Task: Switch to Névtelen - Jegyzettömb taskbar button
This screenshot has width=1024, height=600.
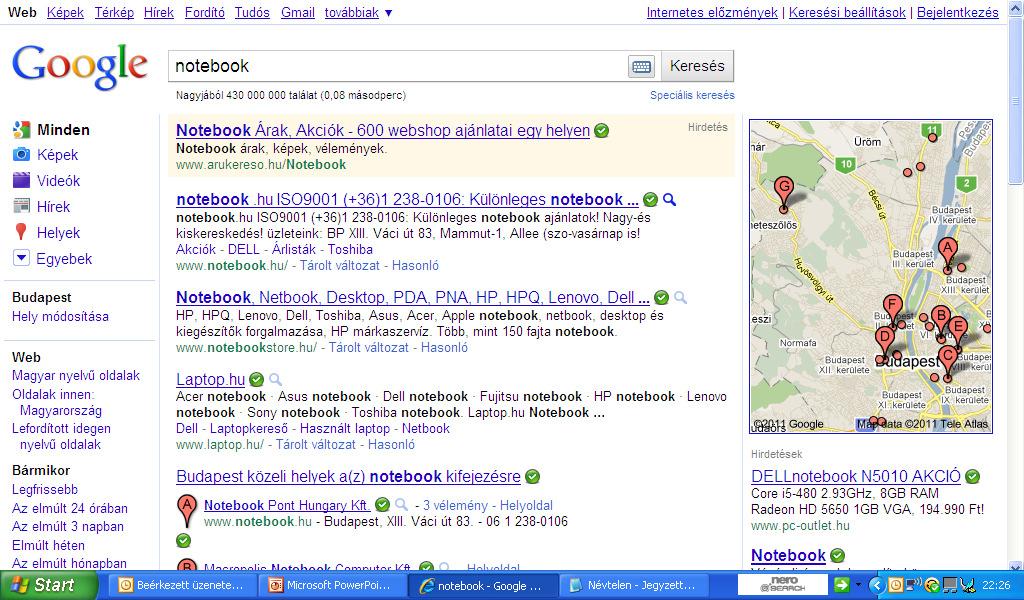Action: point(635,585)
